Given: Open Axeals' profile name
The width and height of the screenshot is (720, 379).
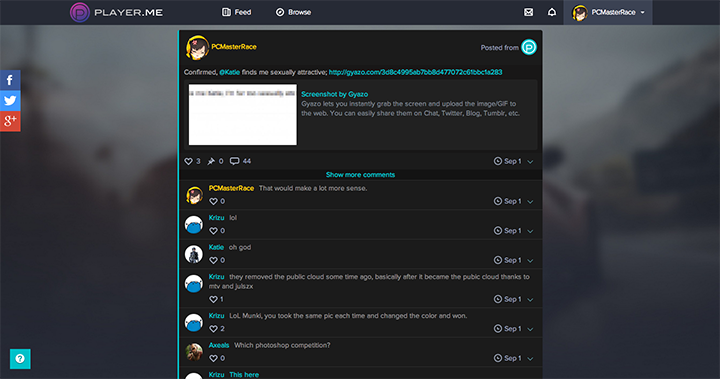Looking at the screenshot, I should (x=219, y=345).
